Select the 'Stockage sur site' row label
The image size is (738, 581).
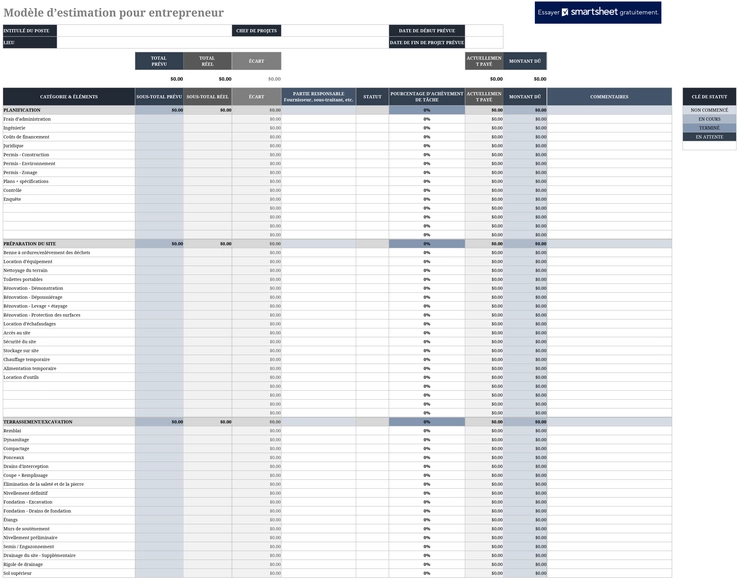(x=21, y=351)
